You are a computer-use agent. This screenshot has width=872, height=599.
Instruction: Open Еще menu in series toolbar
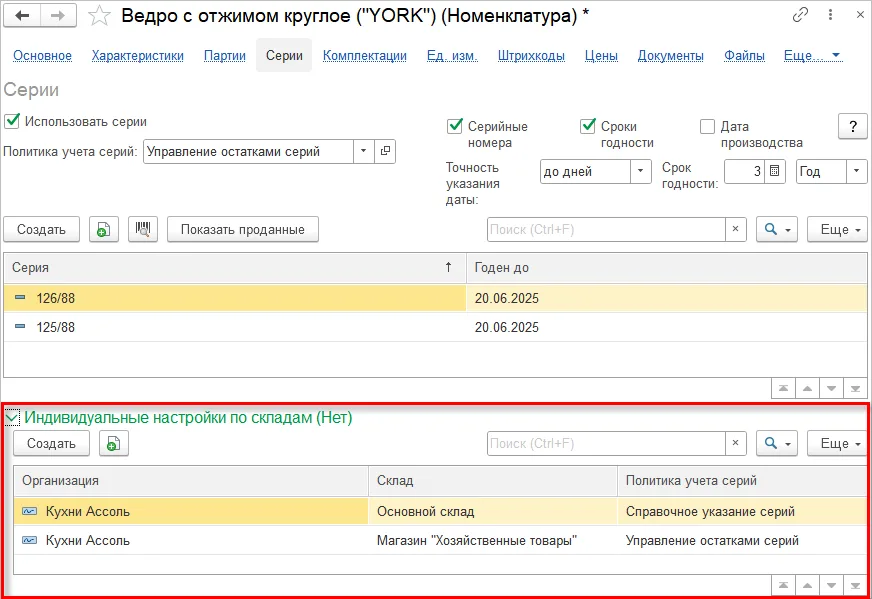(838, 229)
